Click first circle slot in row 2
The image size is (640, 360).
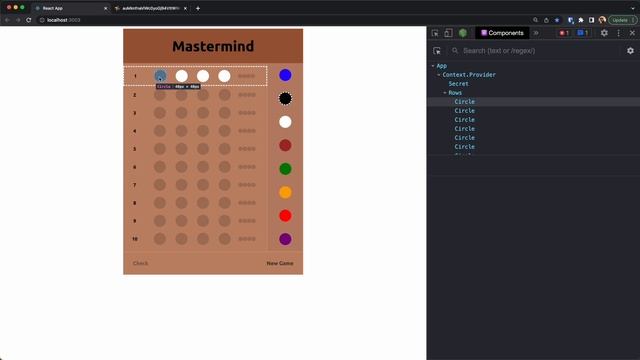pyautogui.click(x=160, y=95)
